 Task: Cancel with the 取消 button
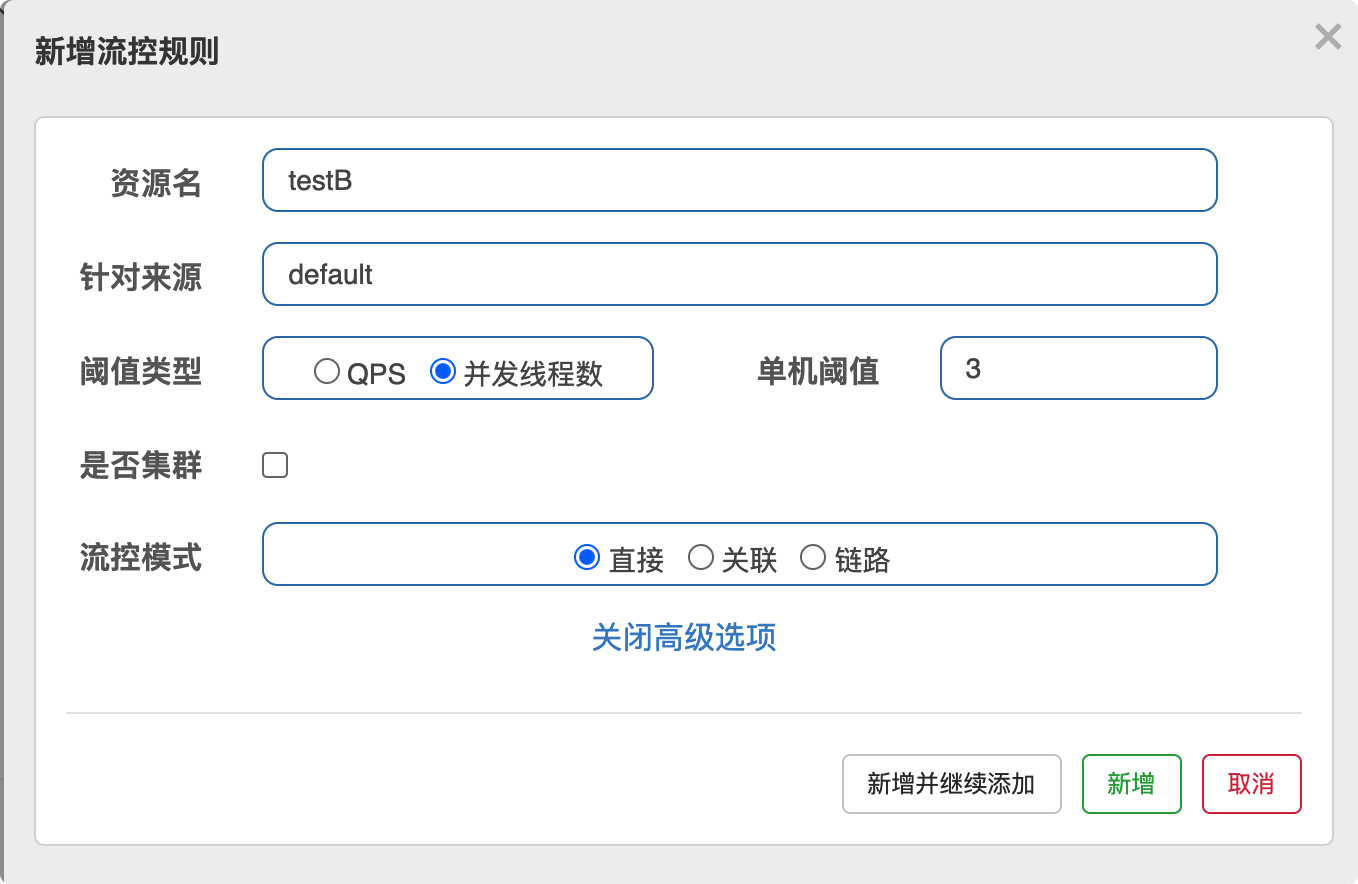click(1251, 784)
